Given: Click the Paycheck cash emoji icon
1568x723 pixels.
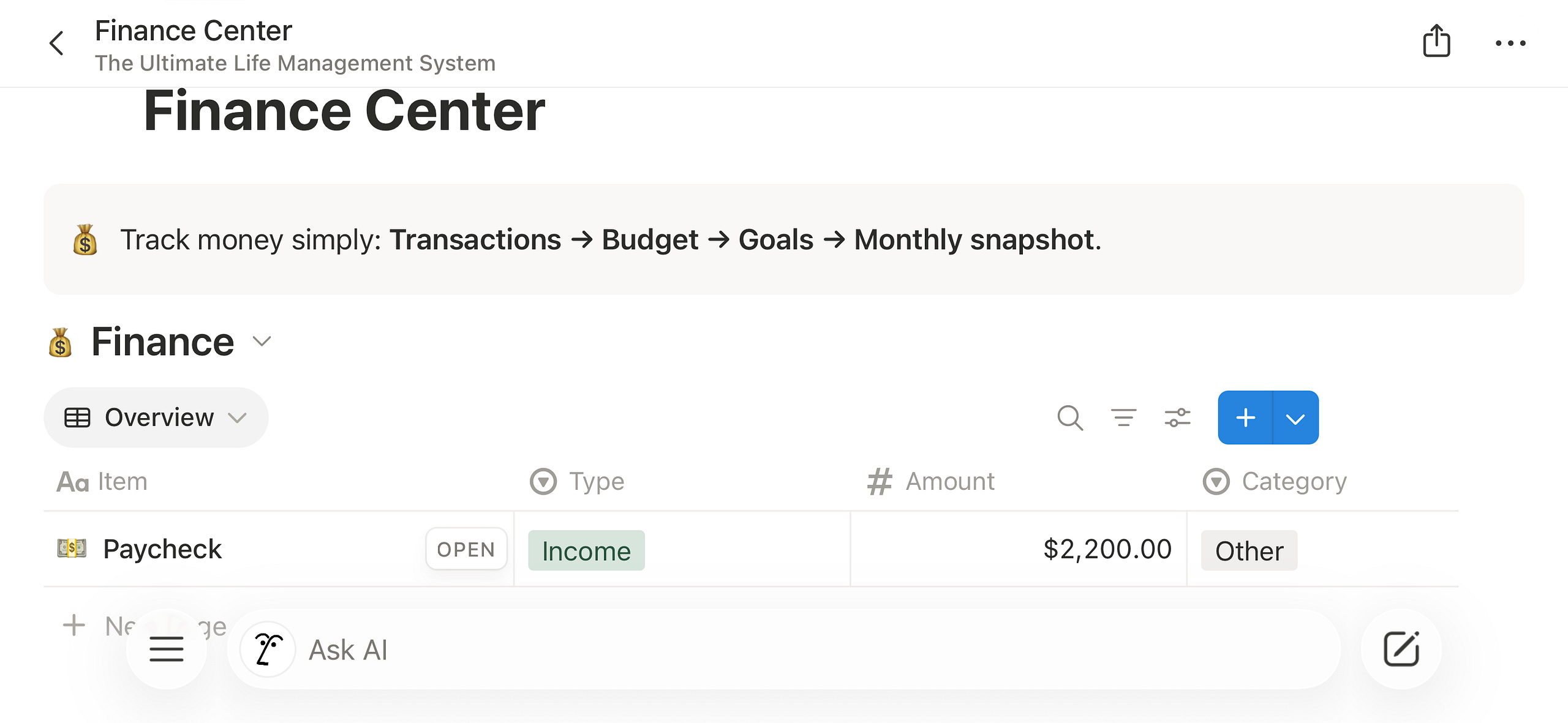Looking at the screenshot, I should [x=72, y=548].
